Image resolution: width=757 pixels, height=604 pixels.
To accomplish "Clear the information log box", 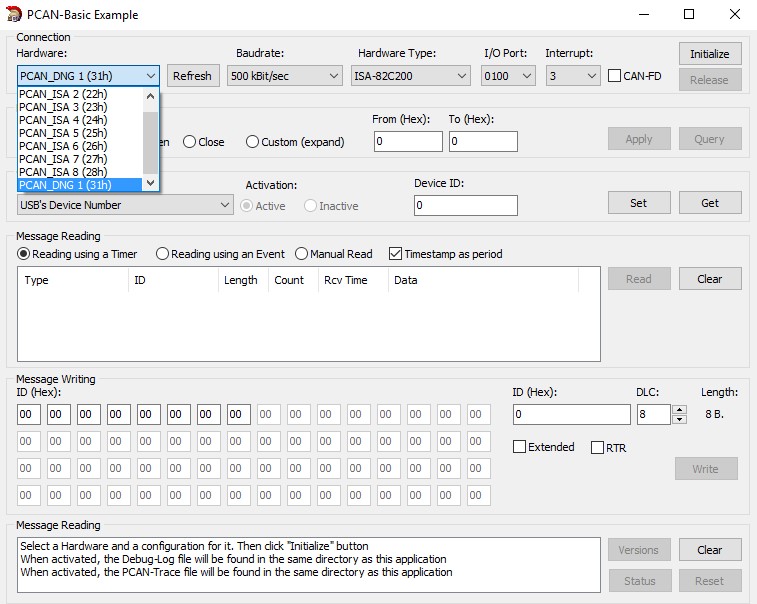I will tap(710, 550).
